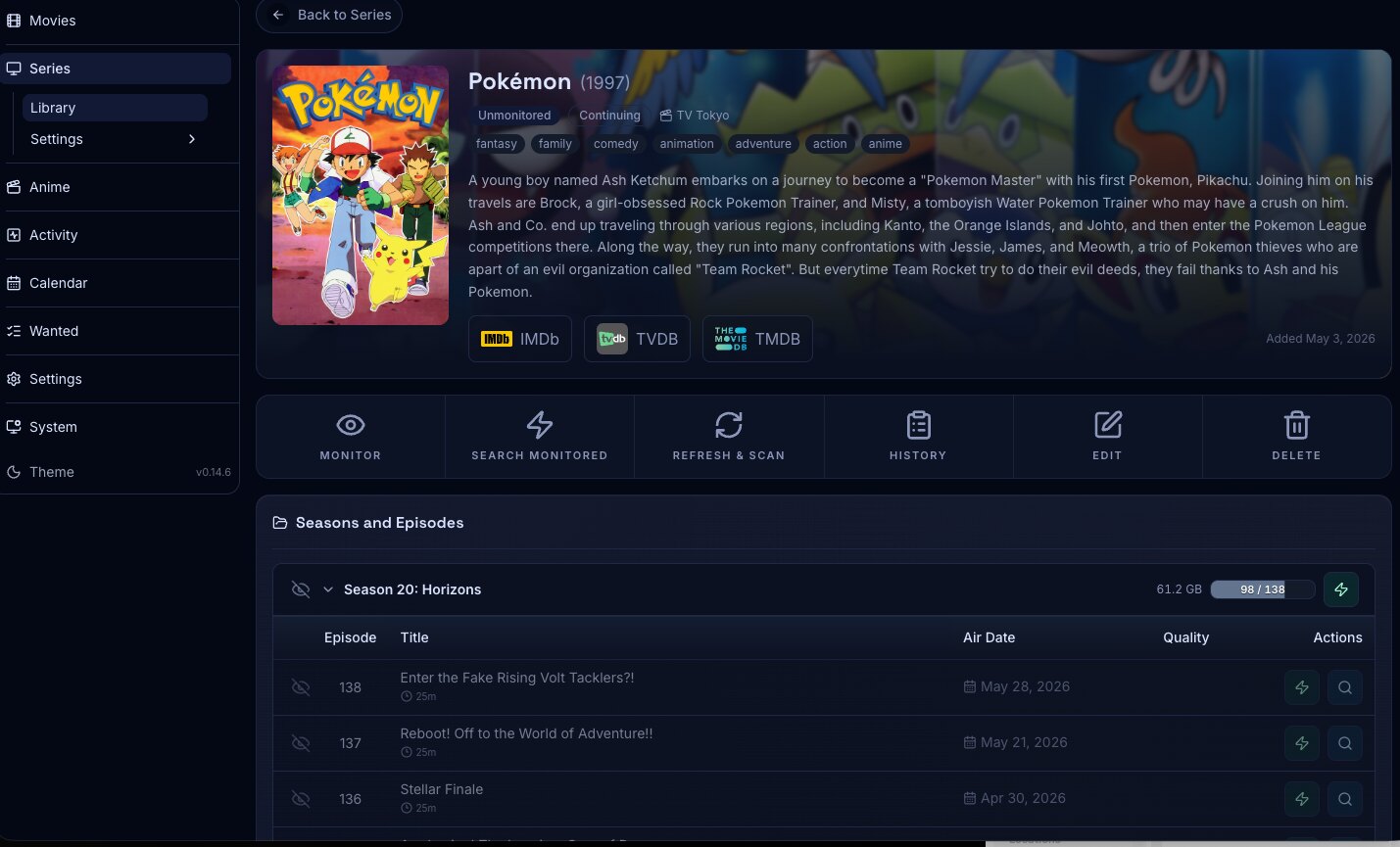Auto-search episode 137 lightning icon
Viewport: 1400px width, 847px height.
coord(1302,743)
